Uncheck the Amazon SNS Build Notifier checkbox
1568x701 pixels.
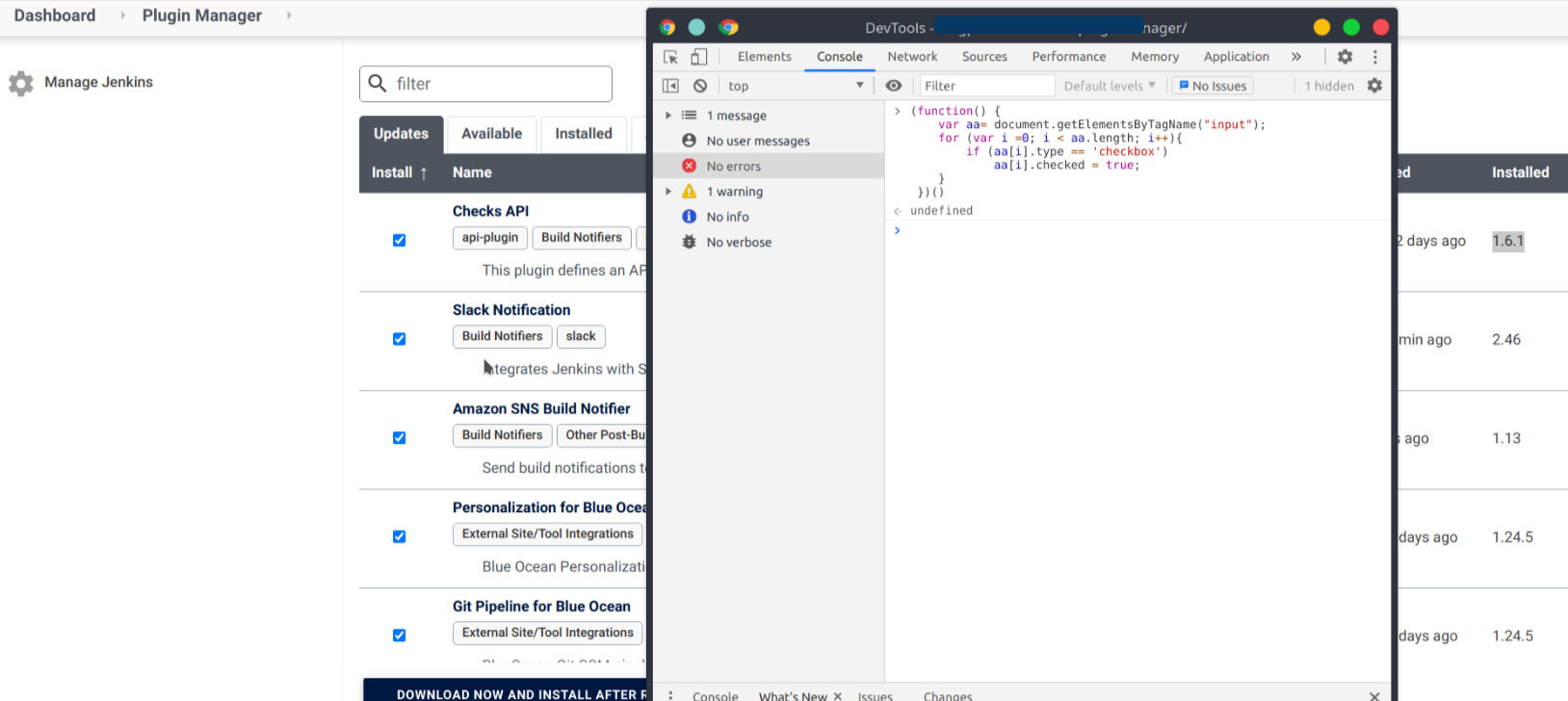399,437
